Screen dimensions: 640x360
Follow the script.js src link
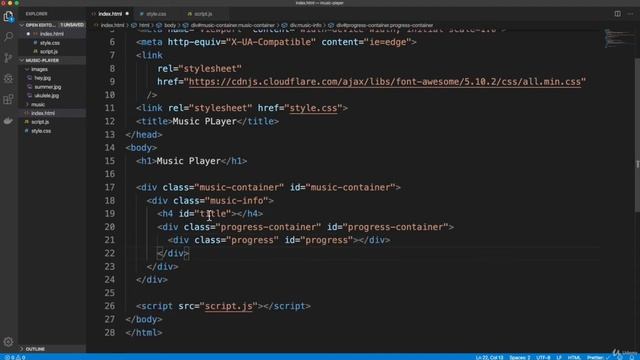pyautogui.click(x=229, y=306)
